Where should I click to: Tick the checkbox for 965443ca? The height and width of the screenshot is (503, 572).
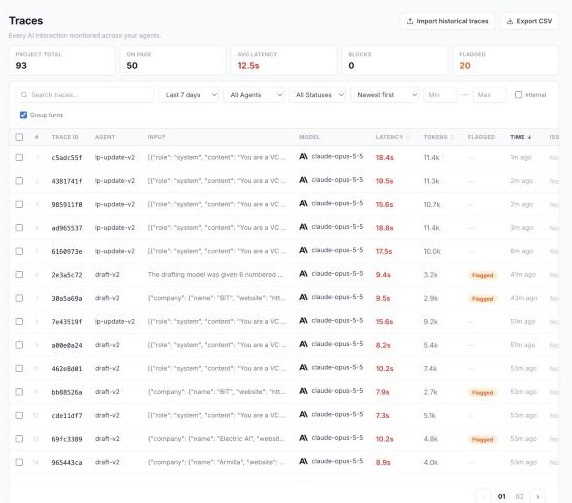(19, 462)
